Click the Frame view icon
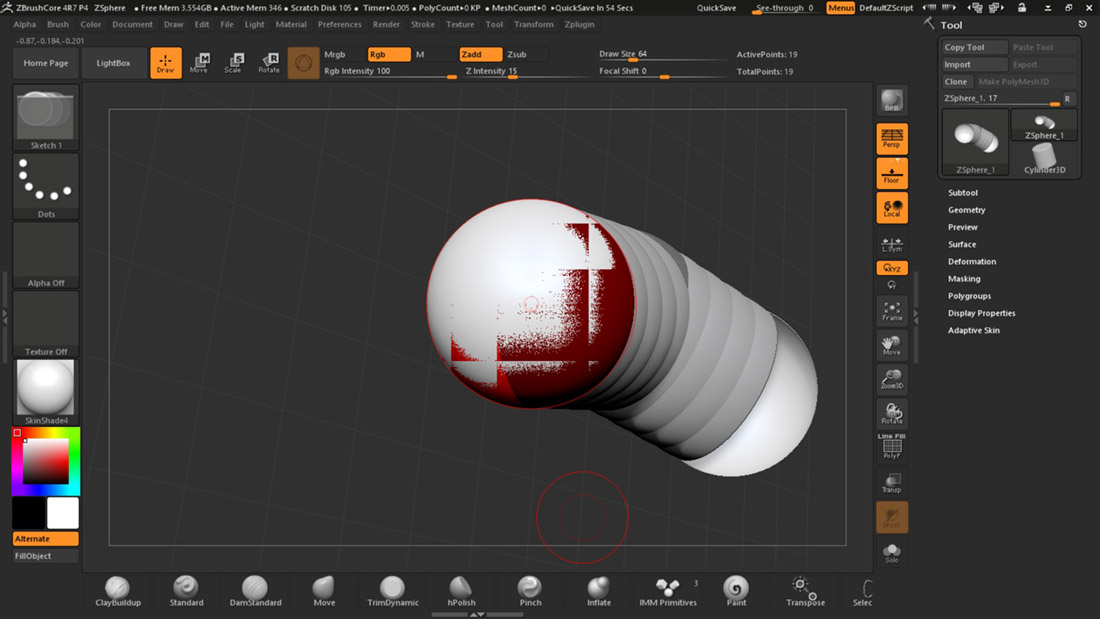The image size is (1100, 619). [891, 311]
